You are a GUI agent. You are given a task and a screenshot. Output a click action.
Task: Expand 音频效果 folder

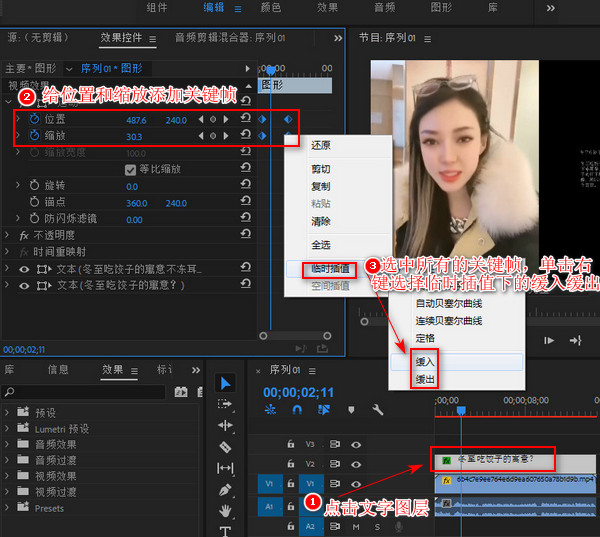pos(7,444)
